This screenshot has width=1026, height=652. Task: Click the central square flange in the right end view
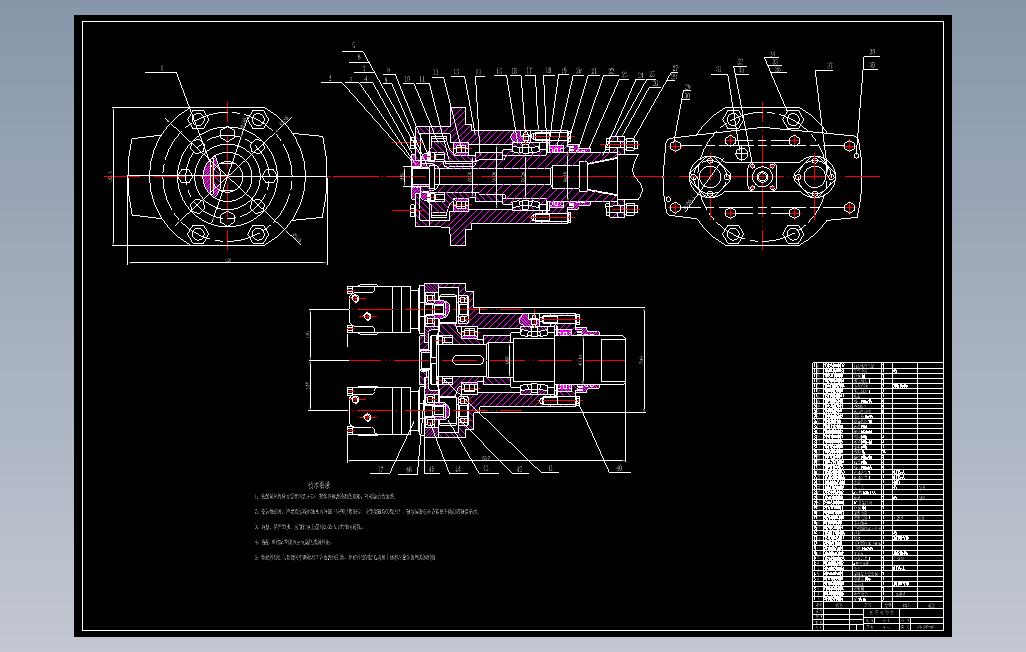coord(762,176)
